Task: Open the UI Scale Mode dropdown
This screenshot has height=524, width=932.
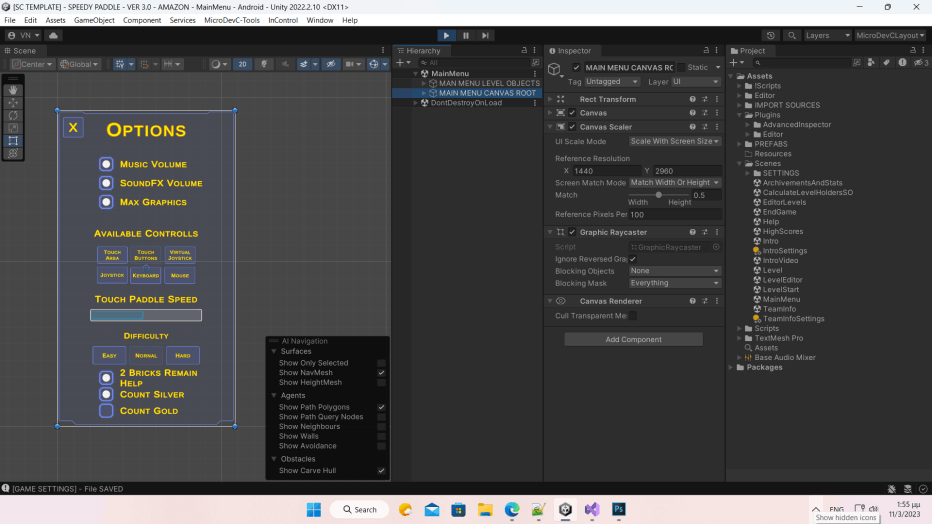Action: coord(674,142)
